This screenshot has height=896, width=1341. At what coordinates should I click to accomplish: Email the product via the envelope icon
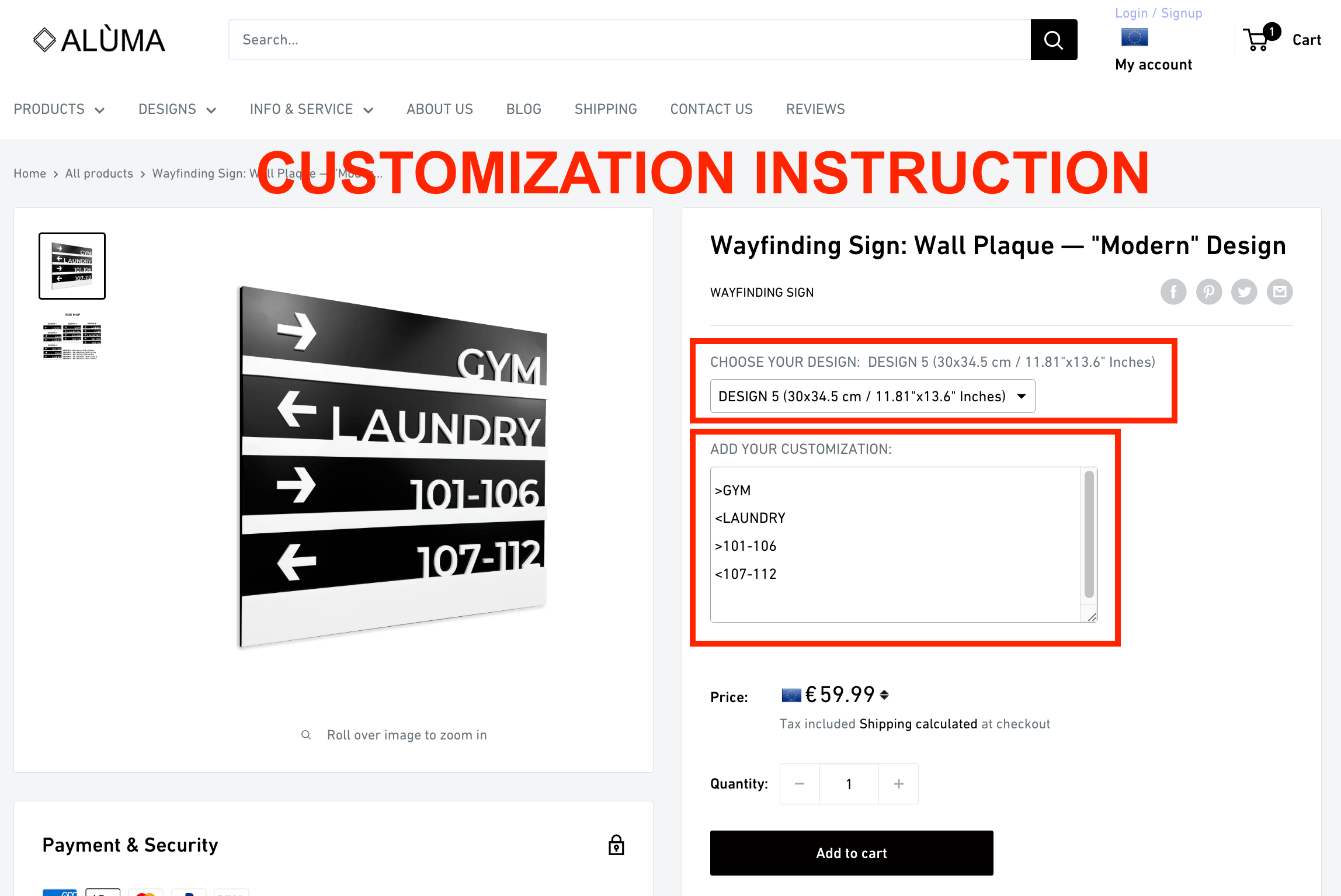tap(1280, 291)
